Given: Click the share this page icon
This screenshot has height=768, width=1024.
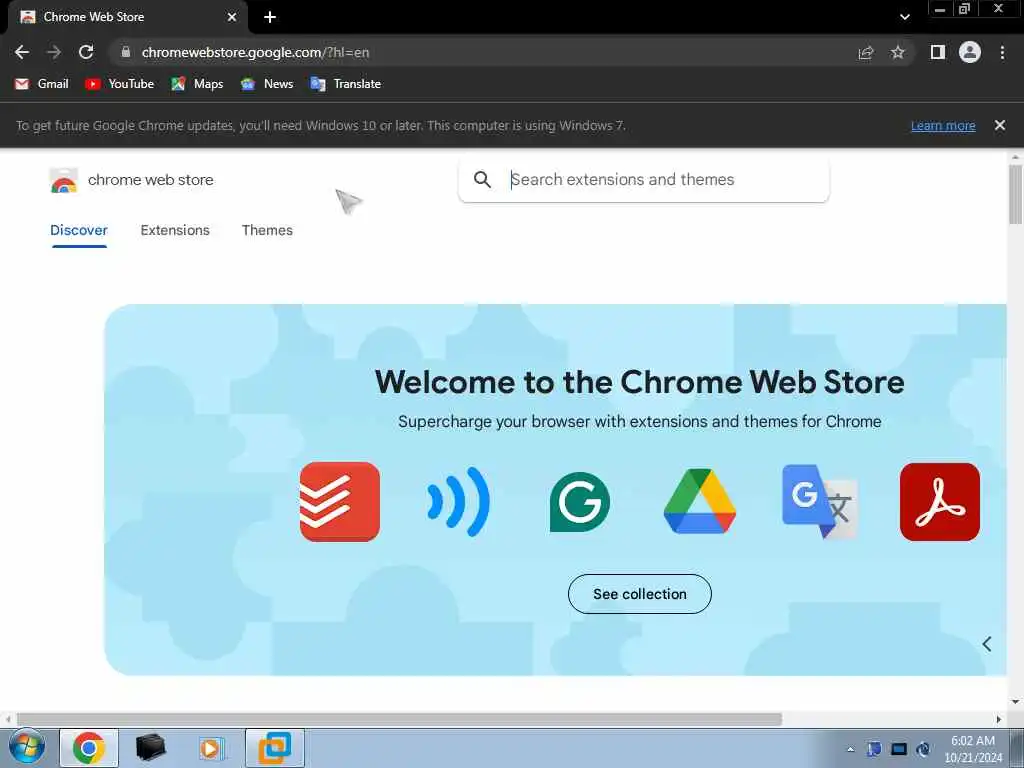Looking at the screenshot, I should click(x=866, y=53).
